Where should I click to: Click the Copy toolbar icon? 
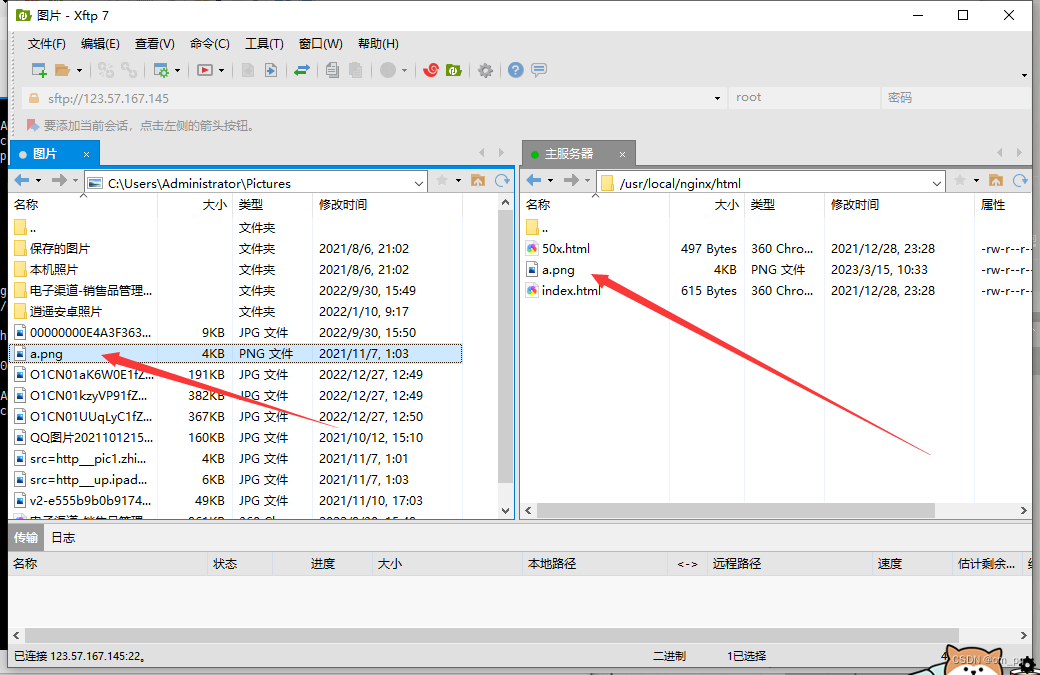332,70
